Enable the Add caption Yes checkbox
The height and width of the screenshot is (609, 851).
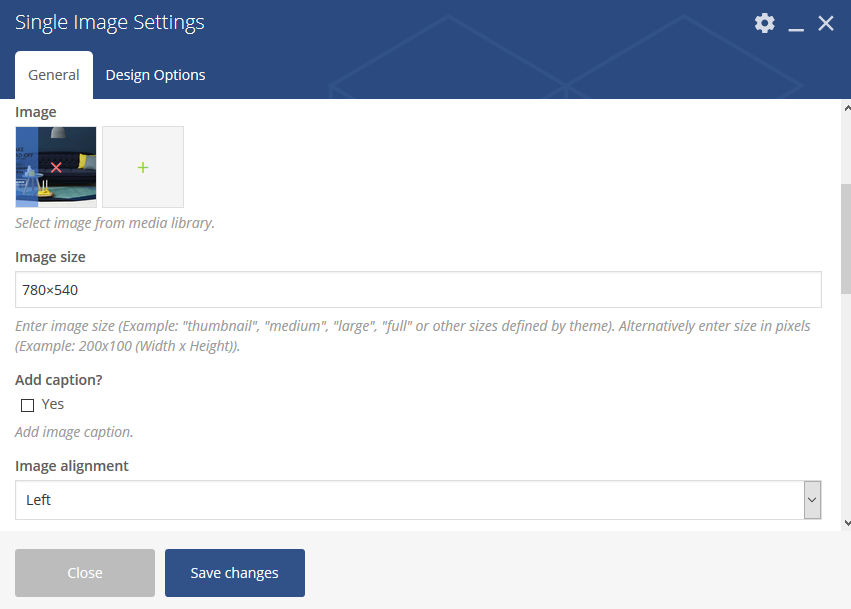[27, 405]
